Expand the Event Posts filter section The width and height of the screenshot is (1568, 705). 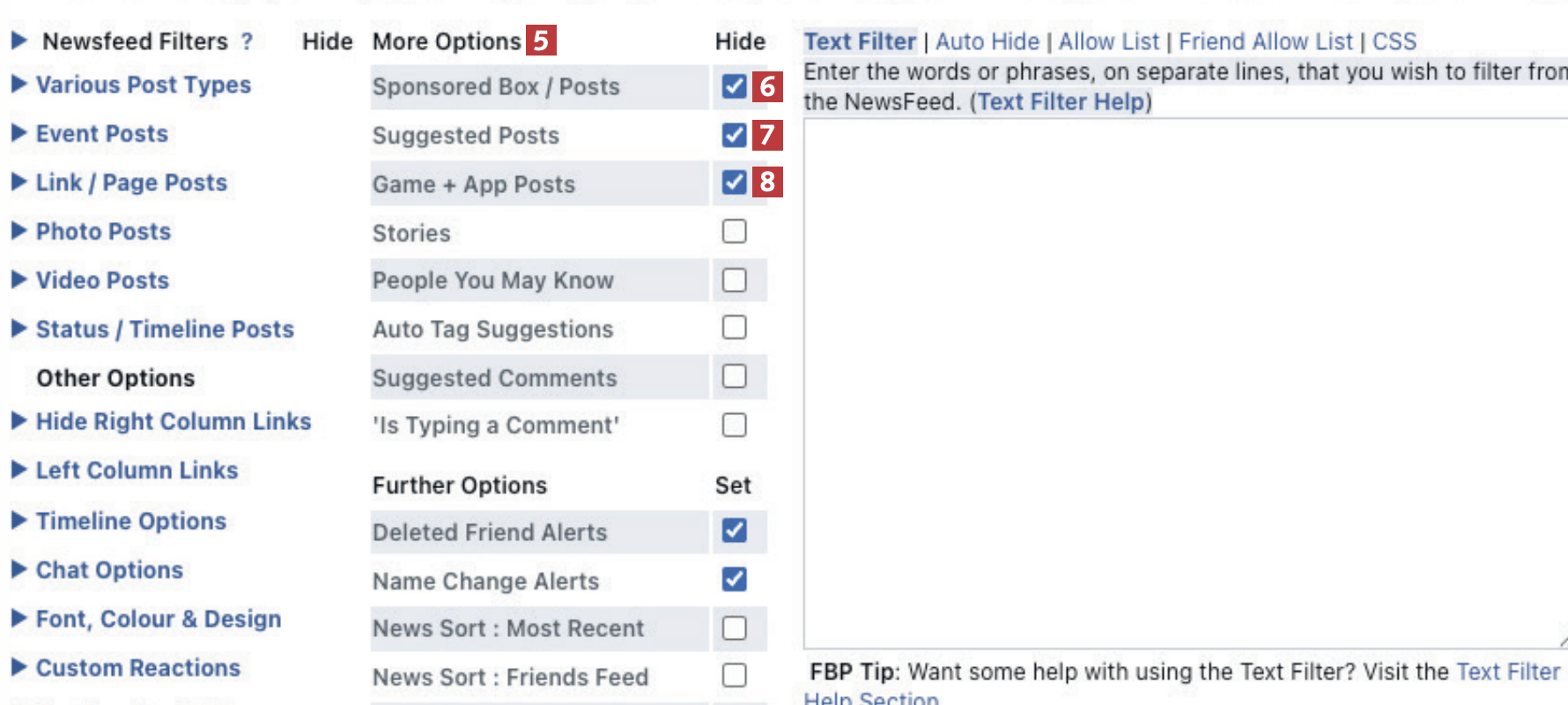click(x=18, y=133)
